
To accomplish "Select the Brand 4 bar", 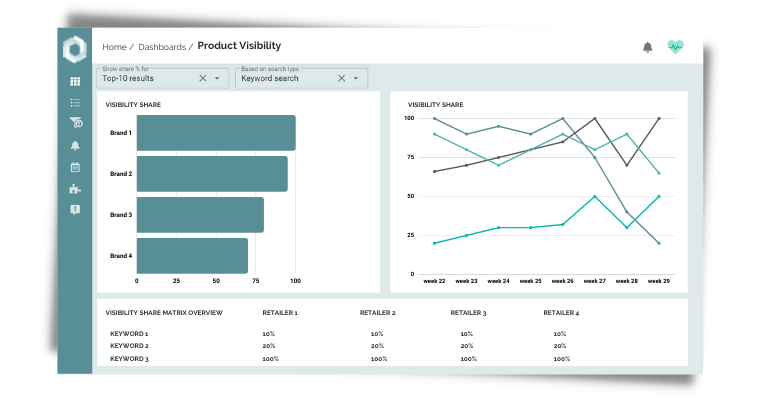I will pos(192,255).
